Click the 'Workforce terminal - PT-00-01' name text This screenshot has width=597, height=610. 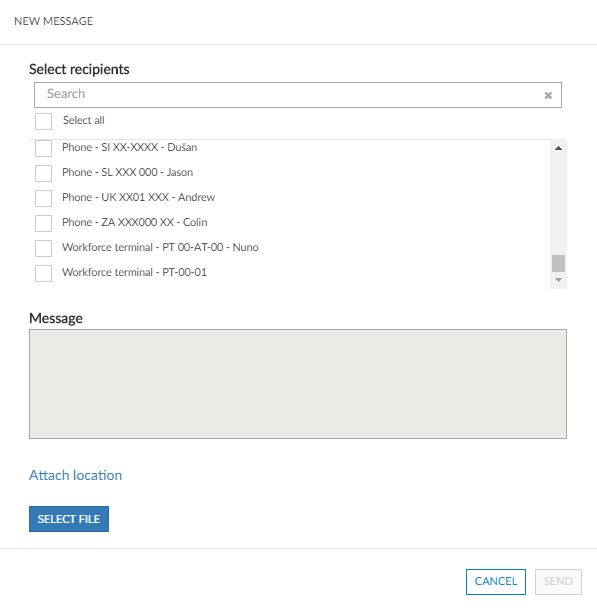click(x=134, y=272)
